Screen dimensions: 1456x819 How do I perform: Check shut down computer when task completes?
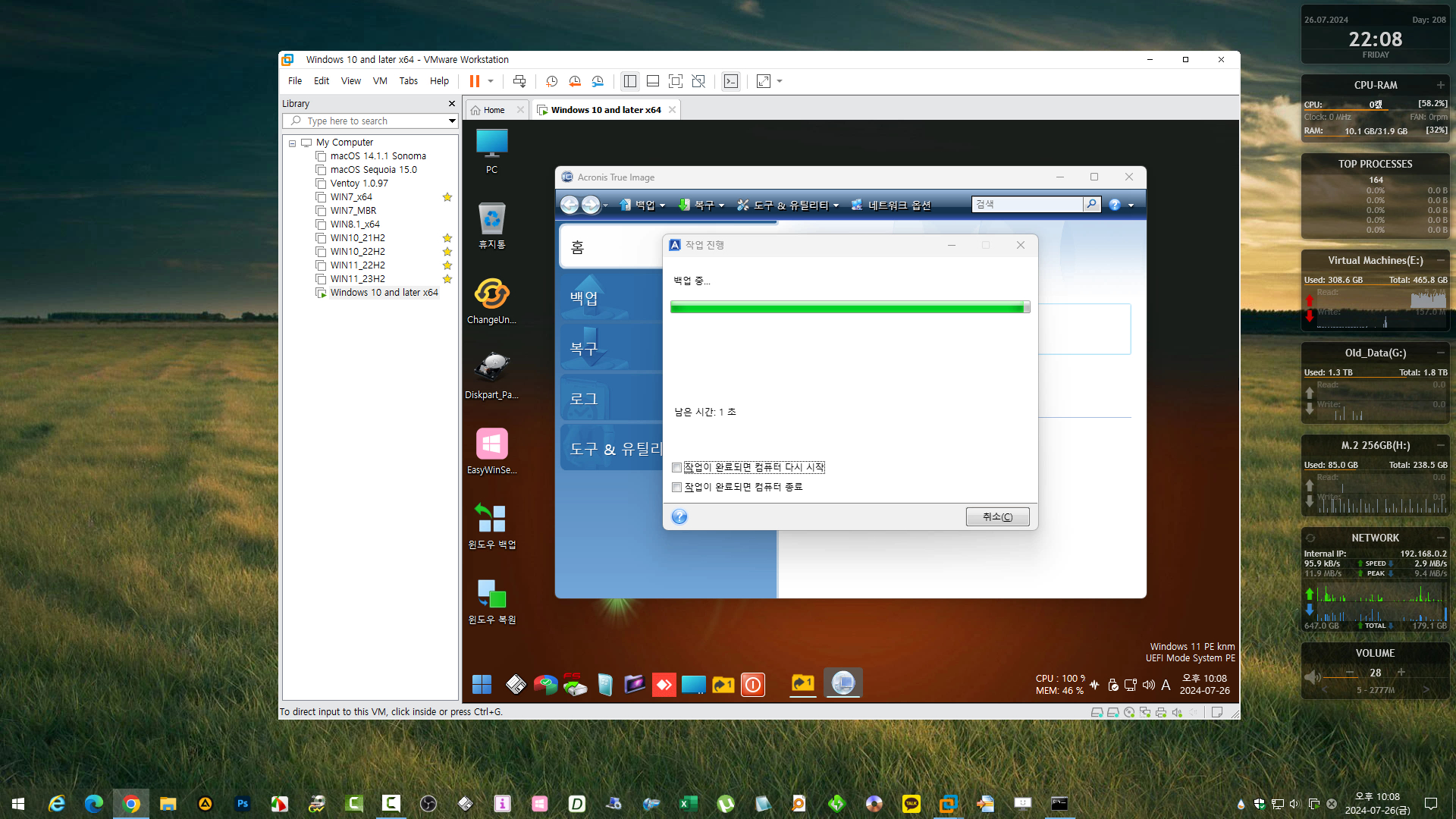pos(676,488)
